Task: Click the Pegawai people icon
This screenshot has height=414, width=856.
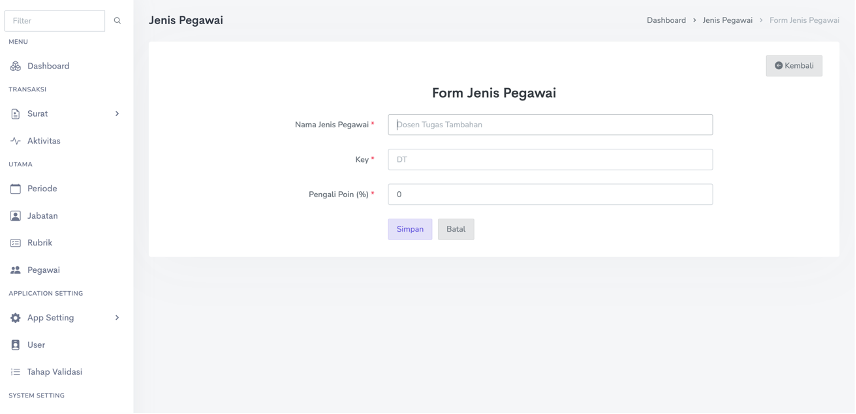Action: 15,270
